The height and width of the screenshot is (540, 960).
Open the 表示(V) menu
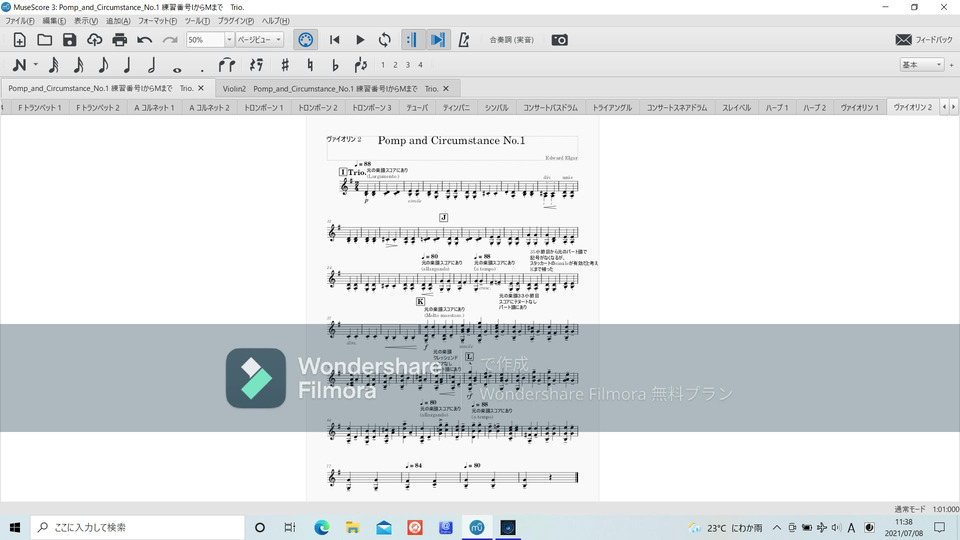click(x=86, y=21)
